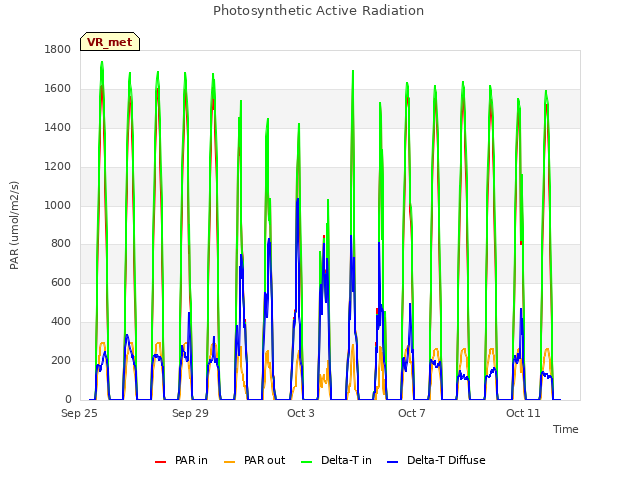Click the Time x-axis title
The height and width of the screenshot is (480, 640).
566,429
